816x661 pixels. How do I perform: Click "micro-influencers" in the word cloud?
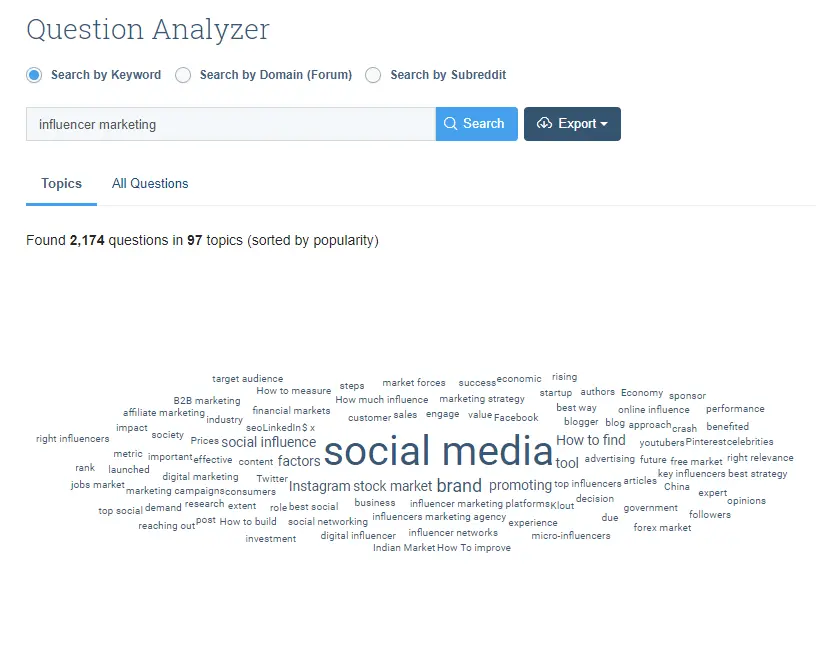click(x=570, y=536)
